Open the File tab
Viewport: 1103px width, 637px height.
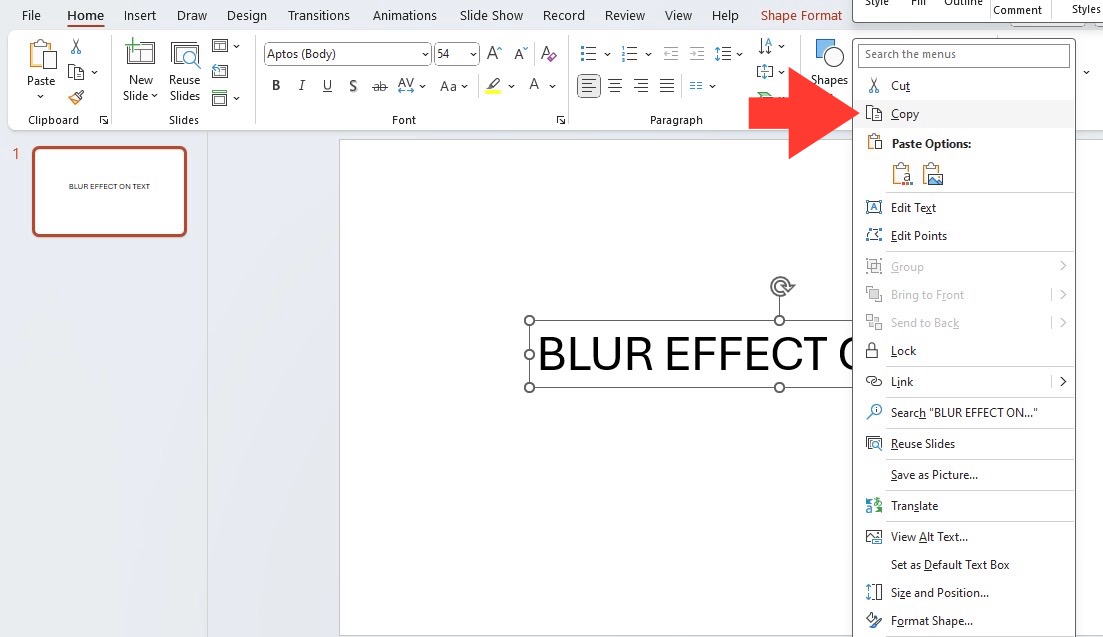(31, 15)
